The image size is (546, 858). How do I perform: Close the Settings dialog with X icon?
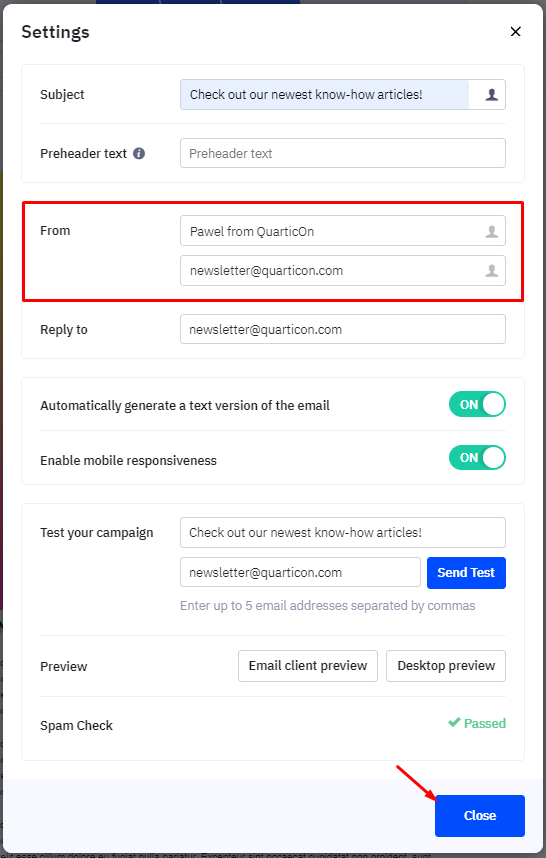pyautogui.click(x=515, y=32)
